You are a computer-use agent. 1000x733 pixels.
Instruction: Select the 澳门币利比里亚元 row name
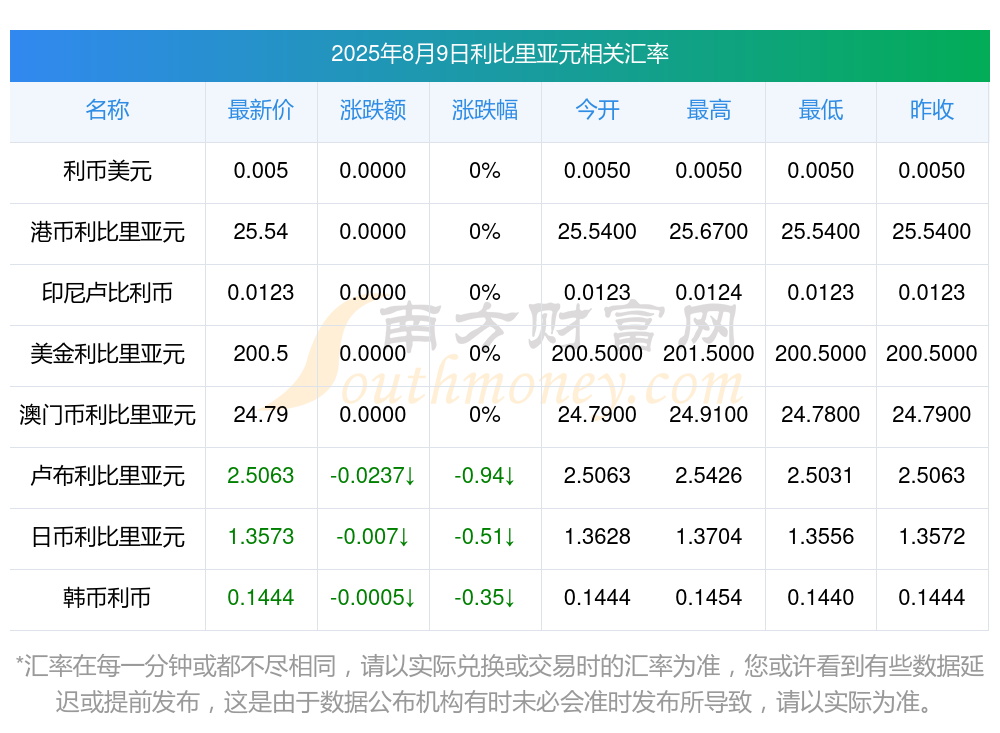coord(107,415)
